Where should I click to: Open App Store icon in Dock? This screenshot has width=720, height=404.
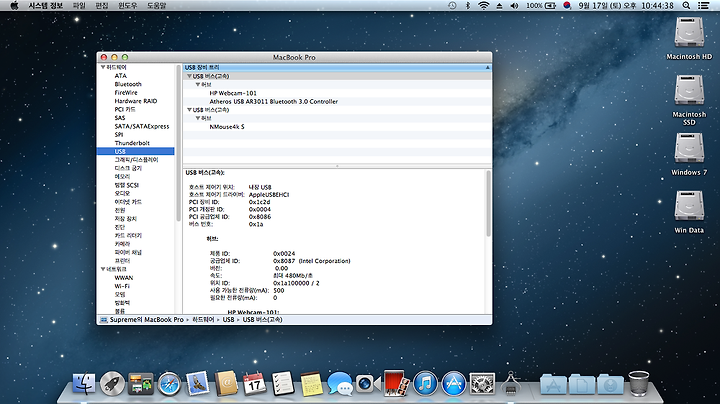[x=454, y=384]
